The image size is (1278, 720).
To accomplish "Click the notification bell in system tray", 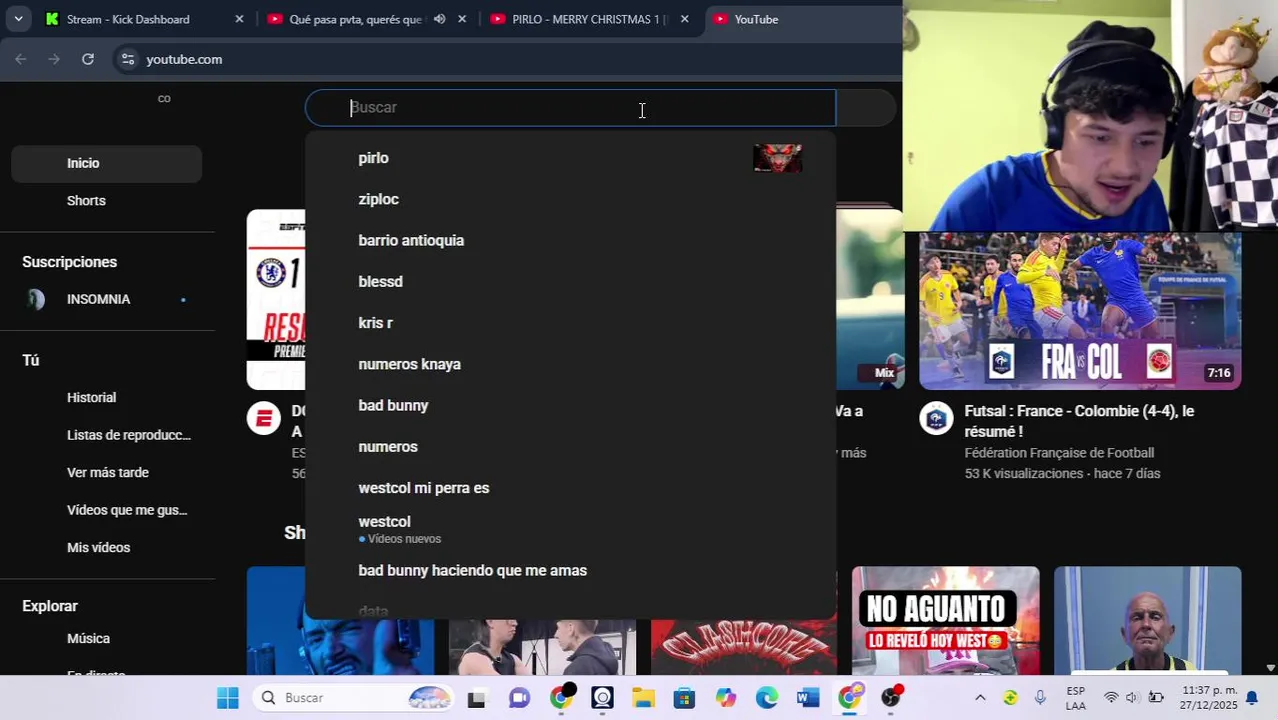I will coord(1251,698).
